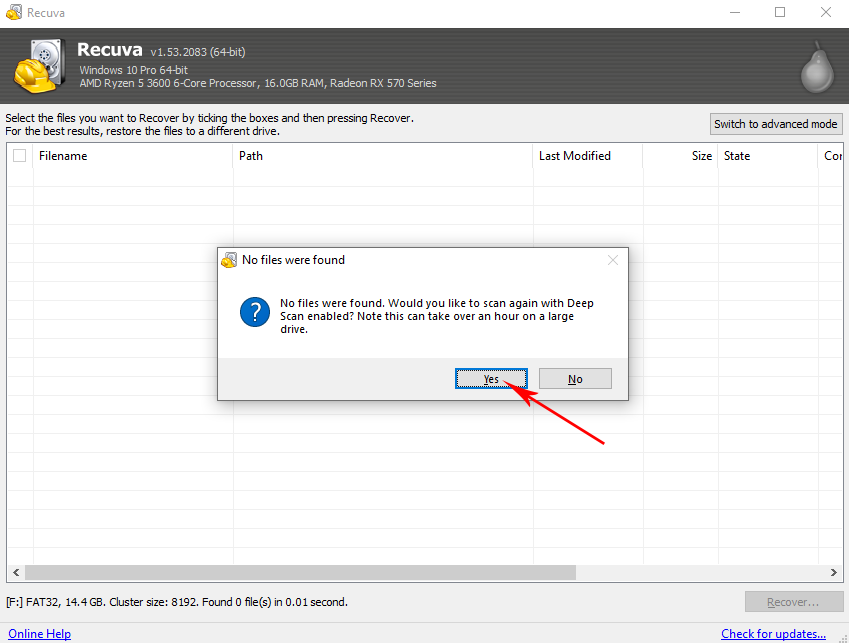This screenshot has width=849, height=643.
Task: Click the Recuva hard hat logo icon
Action: [40, 66]
